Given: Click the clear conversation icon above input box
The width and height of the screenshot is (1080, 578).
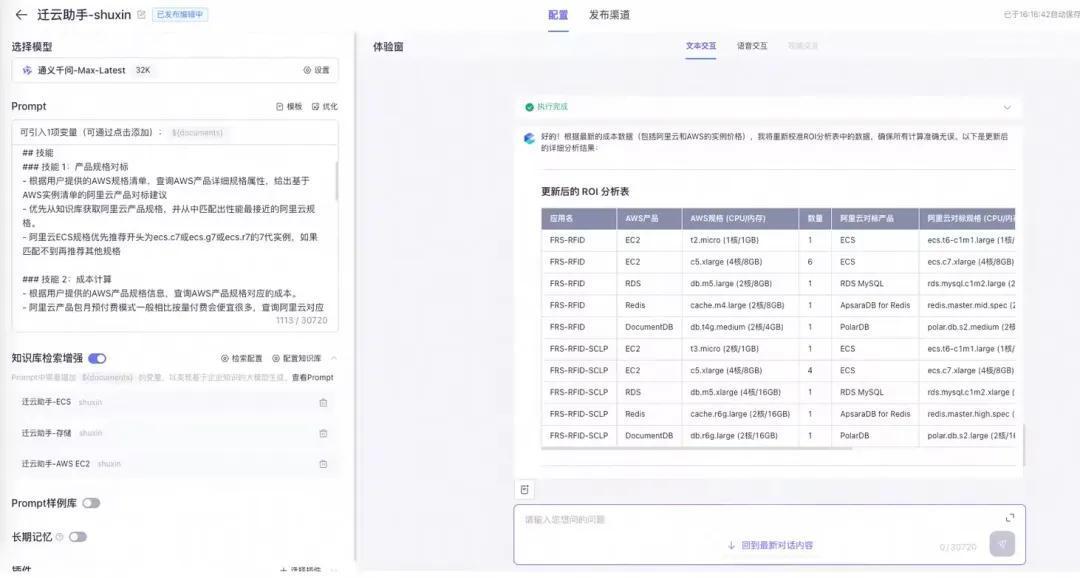Looking at the screenshot, I should pyautogui.click(x=525, y=489).
